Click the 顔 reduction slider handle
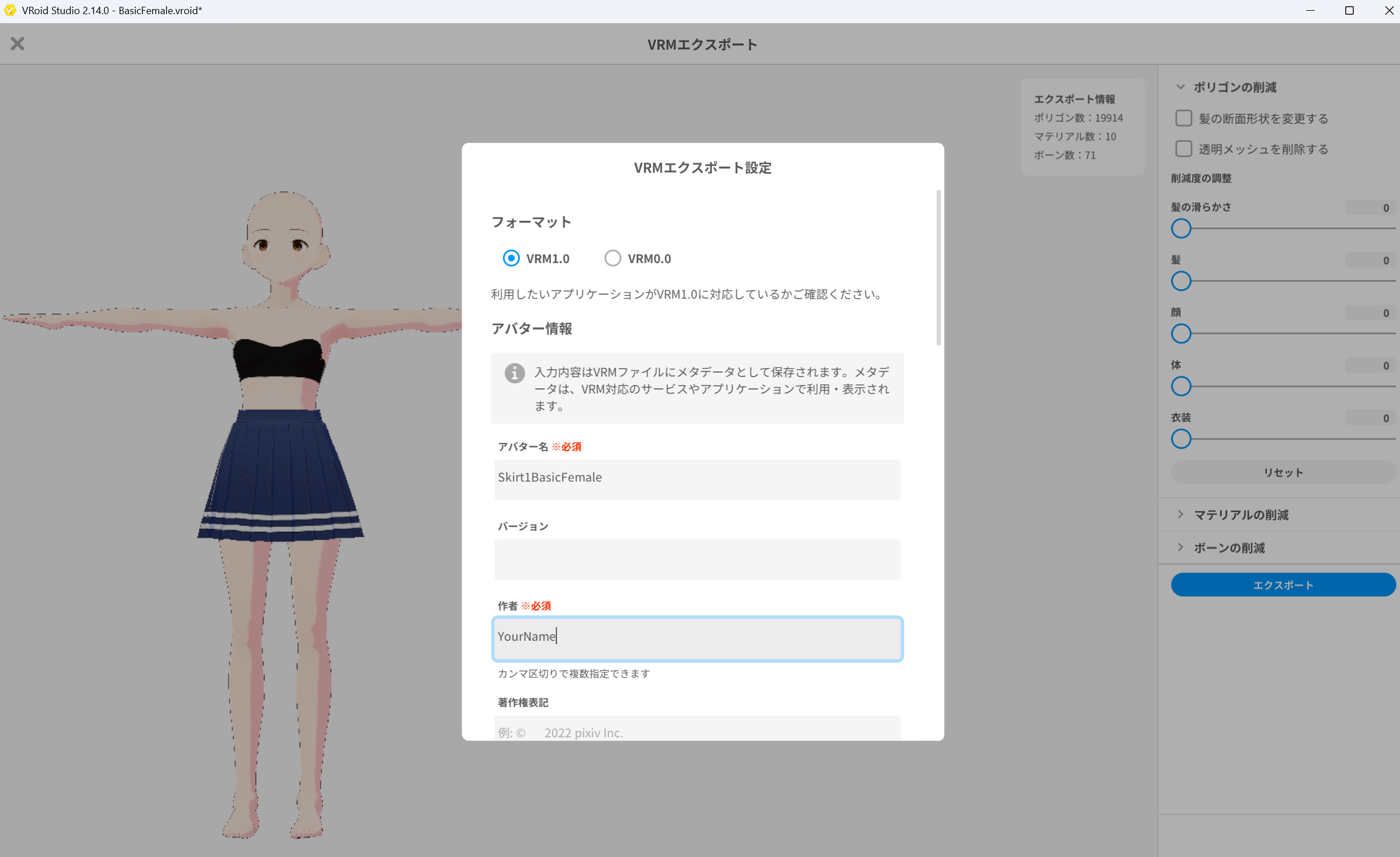 (1181, 334)
